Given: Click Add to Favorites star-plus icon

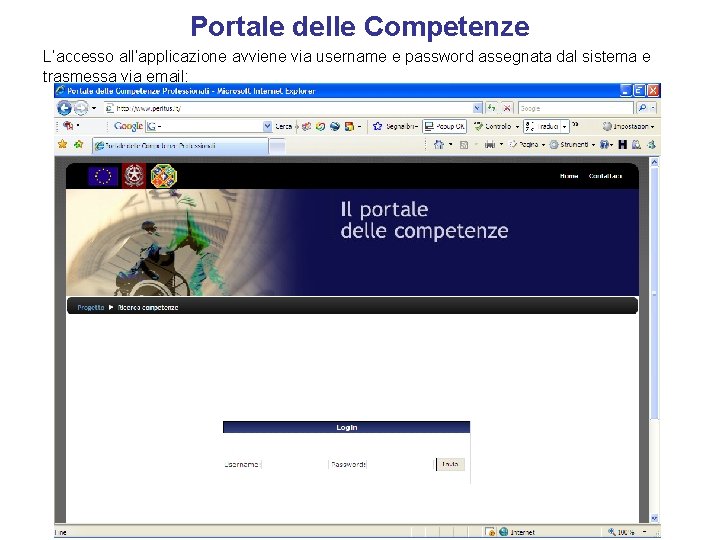Looking at the screenshot, I should (79, 144).
